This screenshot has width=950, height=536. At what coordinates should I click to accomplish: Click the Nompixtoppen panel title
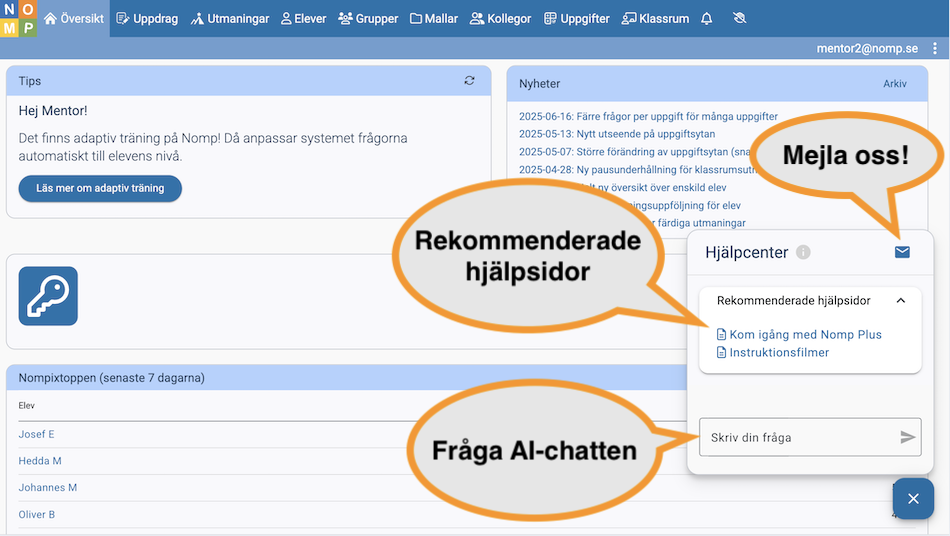111,378
